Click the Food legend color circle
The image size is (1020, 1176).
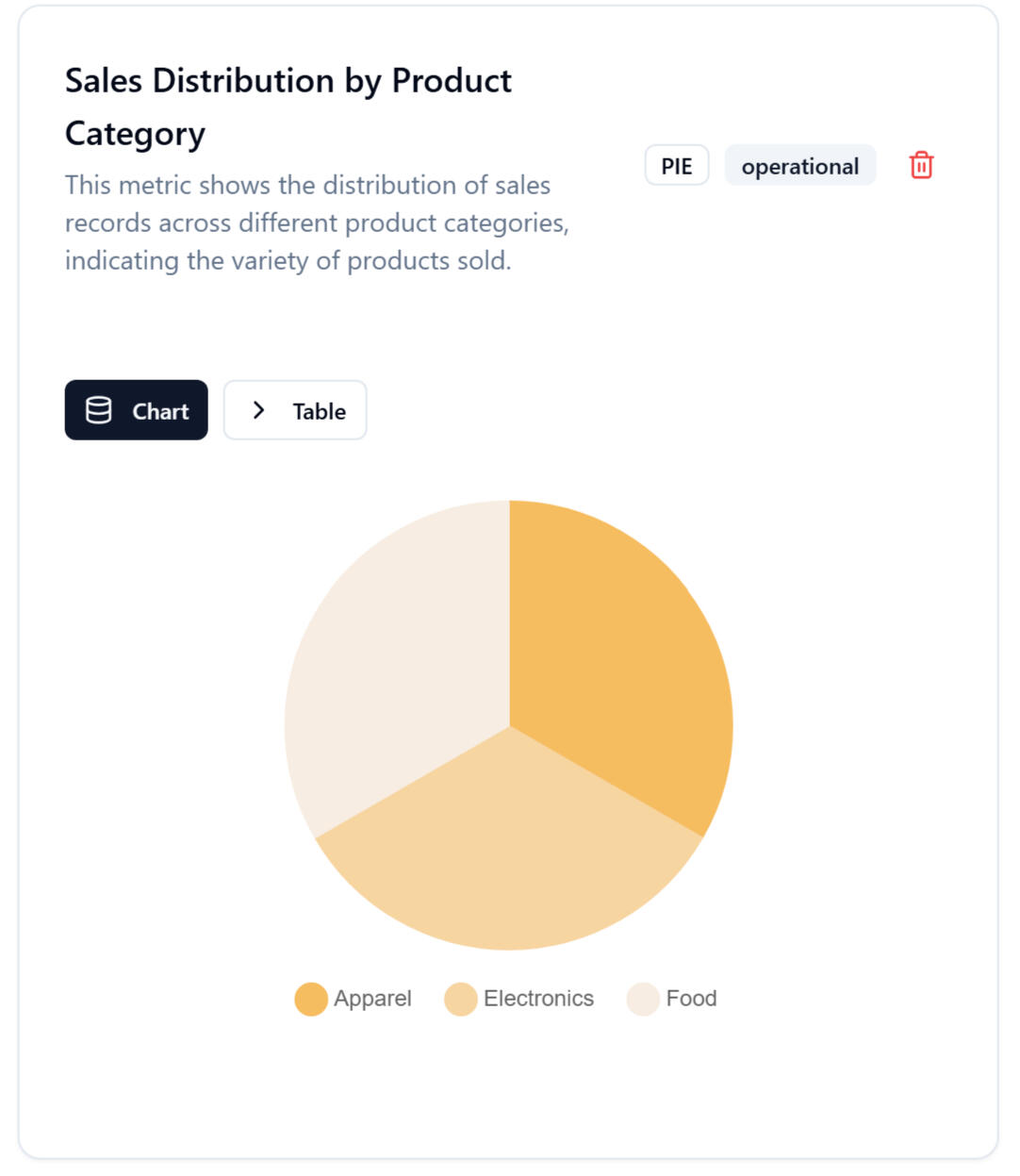pyautogui.click(x=643, y=999)
